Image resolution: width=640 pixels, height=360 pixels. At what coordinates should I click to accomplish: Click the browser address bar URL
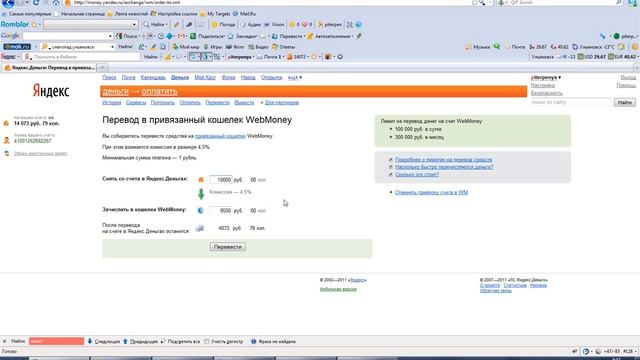click(127, 2)
